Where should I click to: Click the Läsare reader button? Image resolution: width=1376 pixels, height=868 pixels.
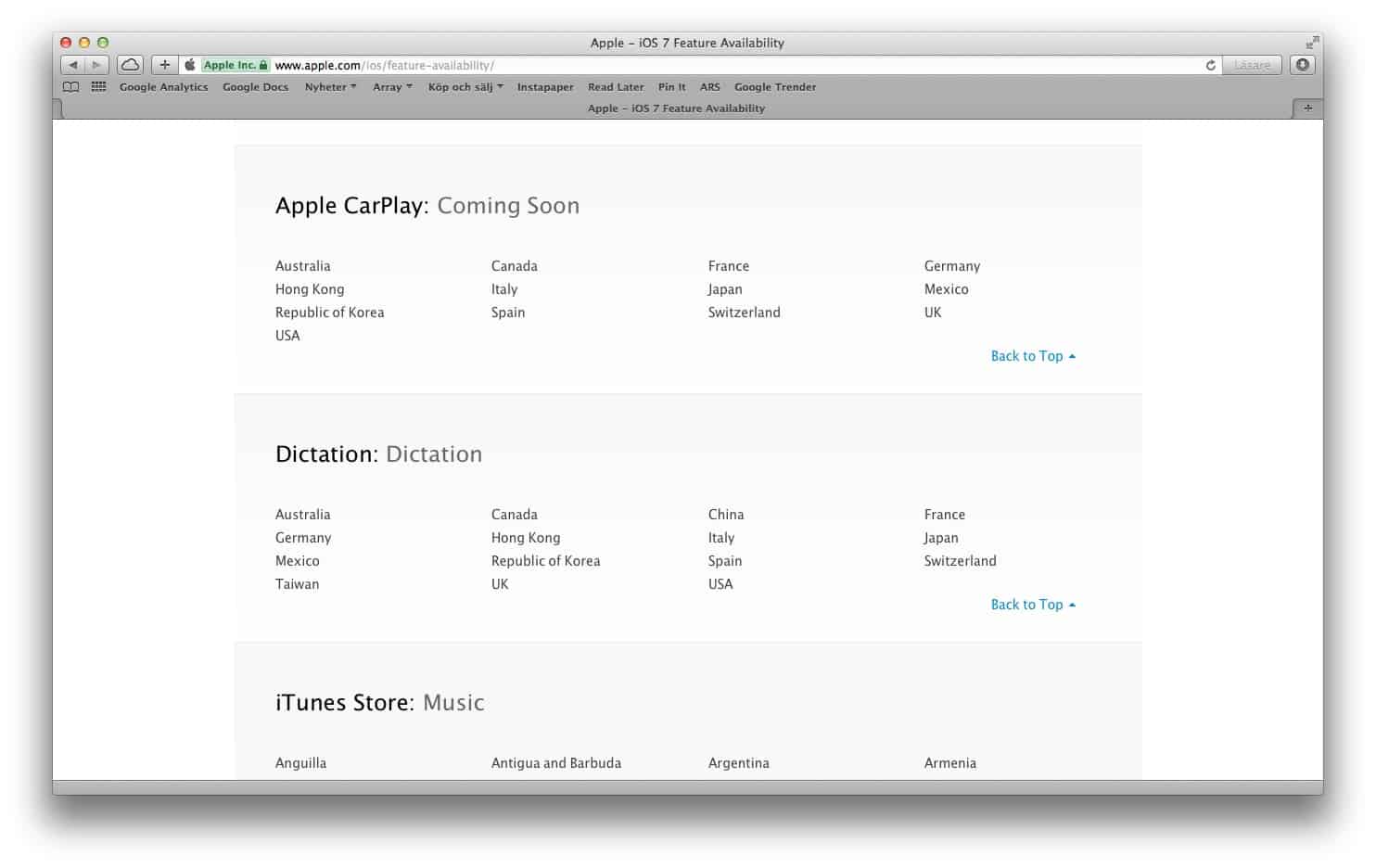pyautogui.click(x=1252, y=65)
